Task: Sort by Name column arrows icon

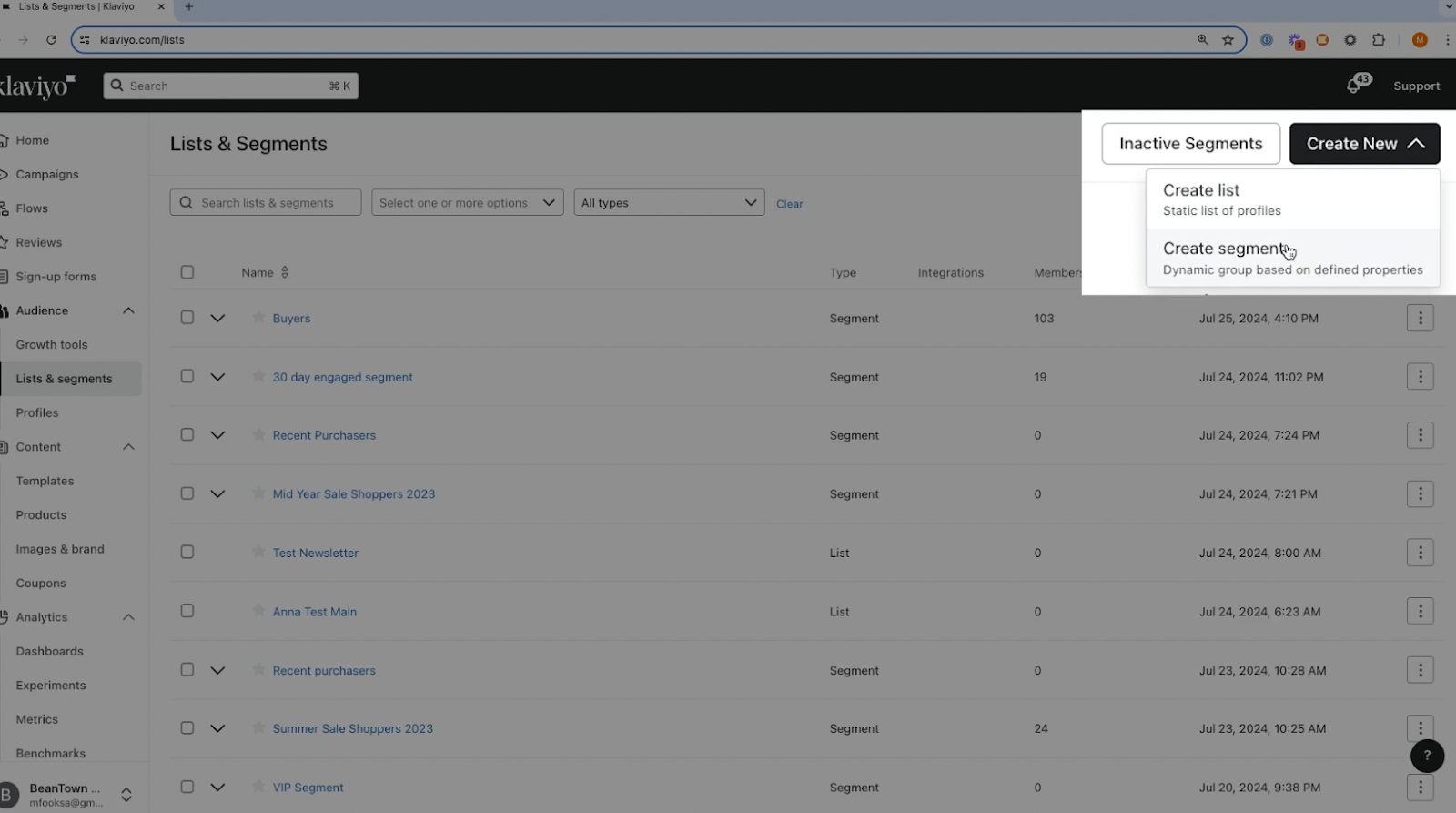Action: tap(285, 272)
